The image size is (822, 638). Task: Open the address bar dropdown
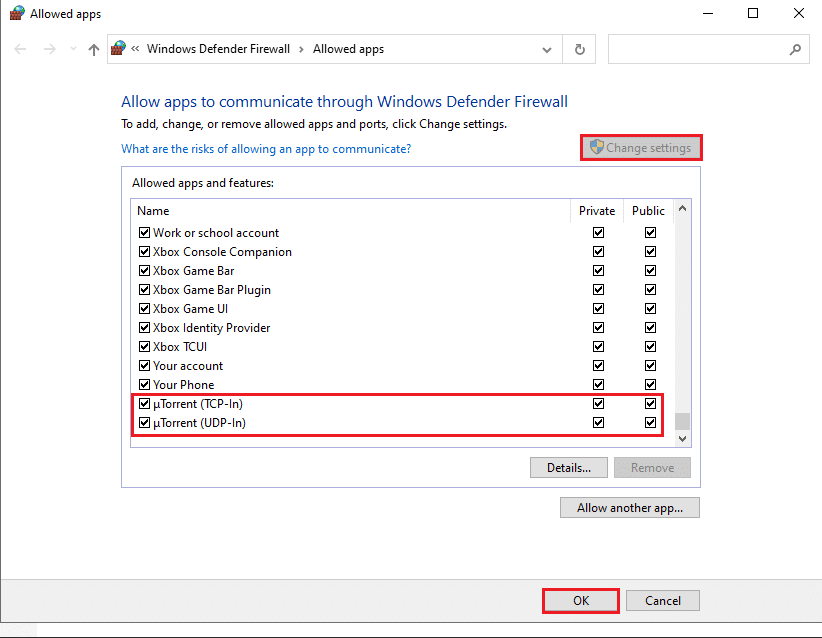(546, 48)
